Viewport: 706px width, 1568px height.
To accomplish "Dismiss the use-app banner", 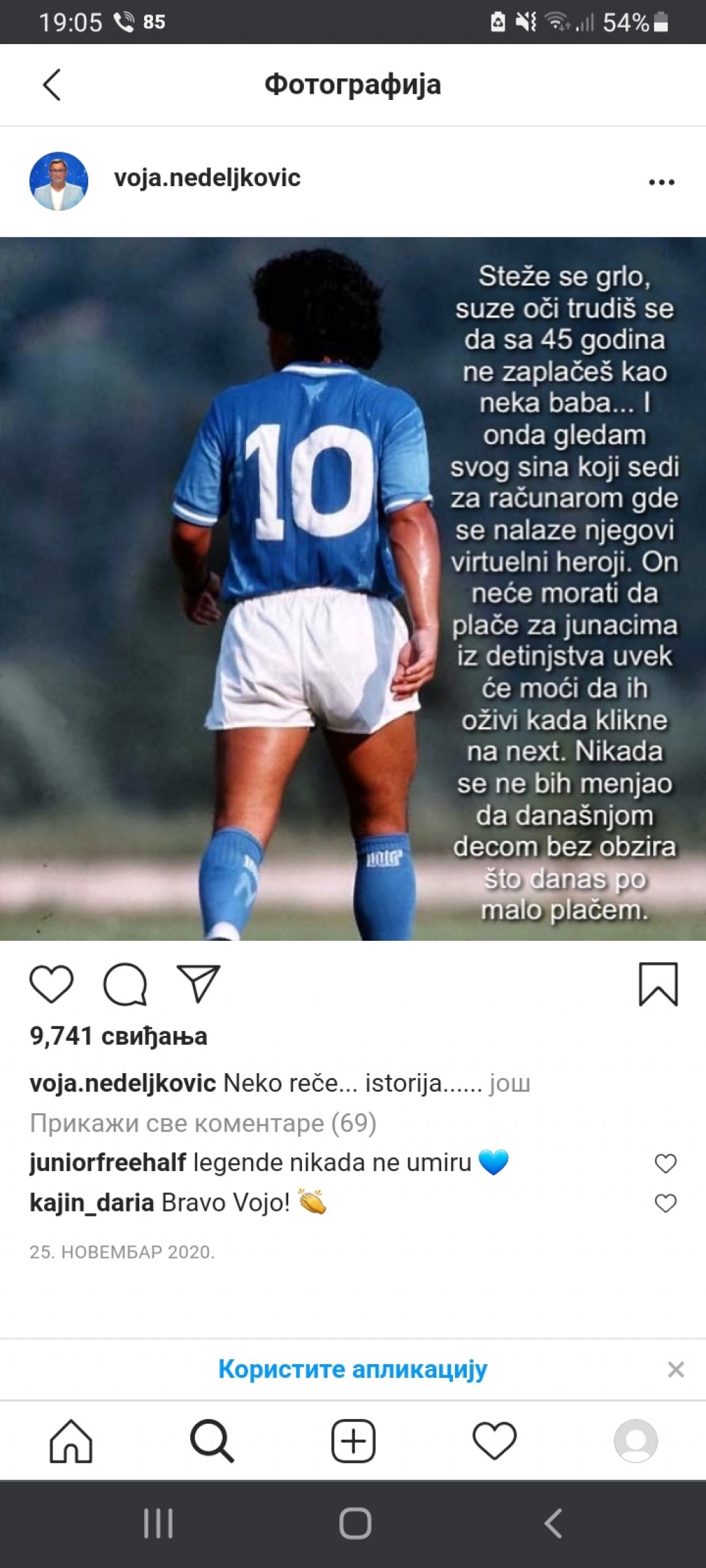I will 676,1370.
